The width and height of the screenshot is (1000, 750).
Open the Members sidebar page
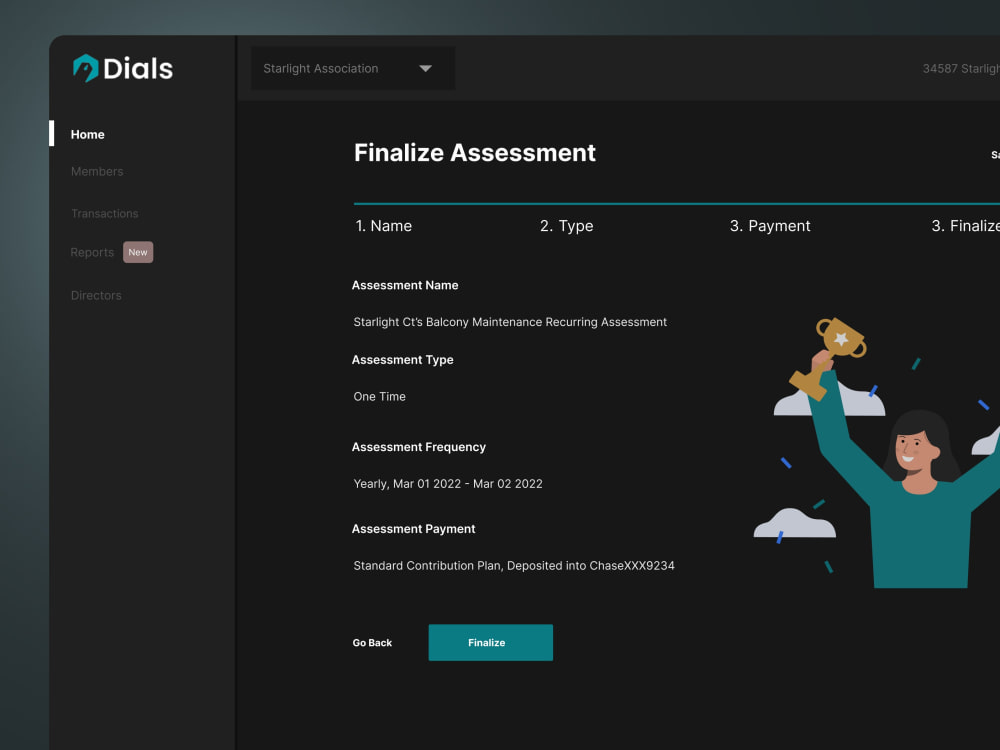tap(97, 172)
